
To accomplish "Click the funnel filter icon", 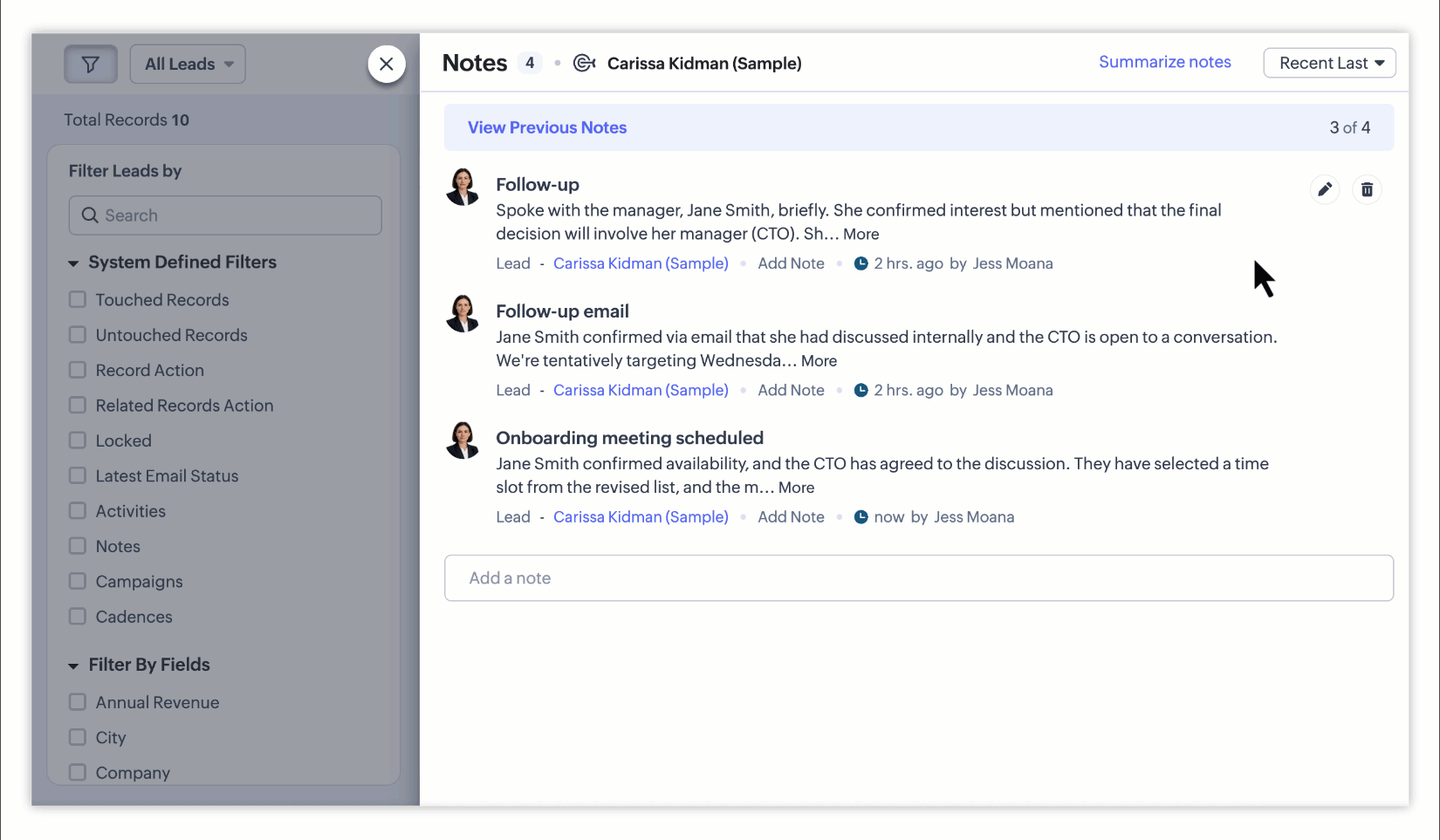I will pyautogui.click(x=90, y=65).
